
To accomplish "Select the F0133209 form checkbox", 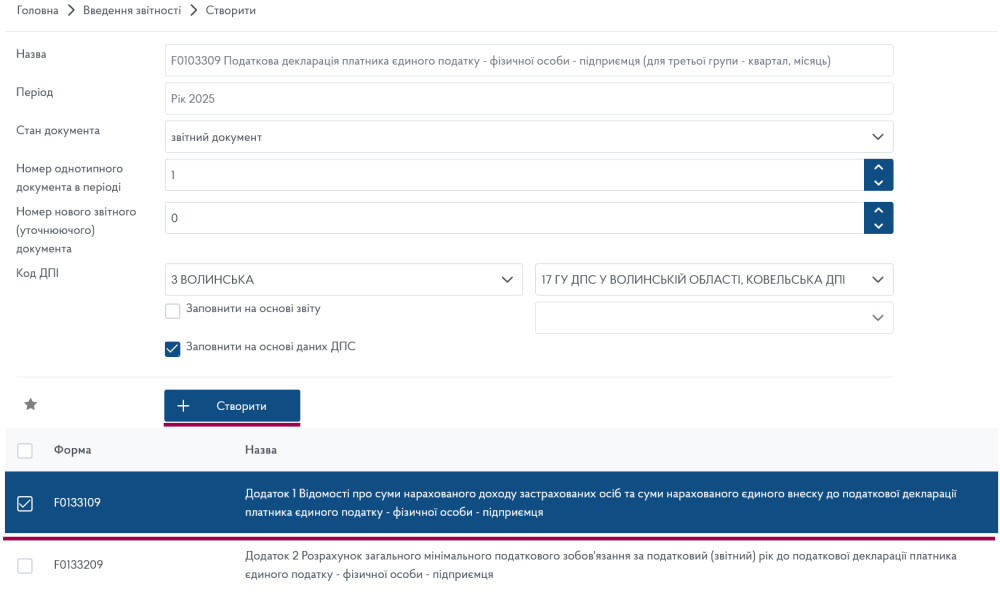I will (x=25, y=566).
